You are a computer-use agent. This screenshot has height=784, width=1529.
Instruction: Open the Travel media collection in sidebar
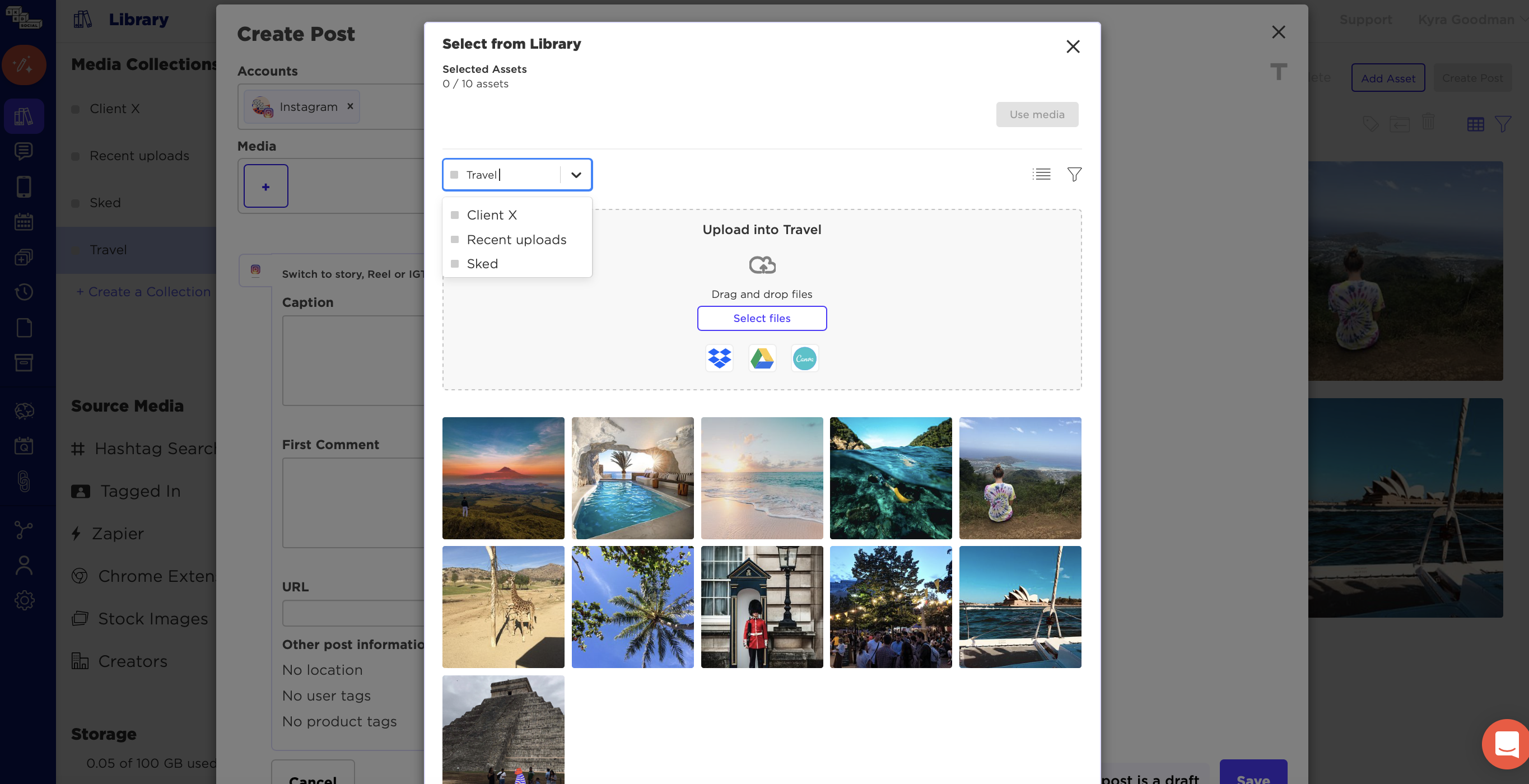point(136,250)
